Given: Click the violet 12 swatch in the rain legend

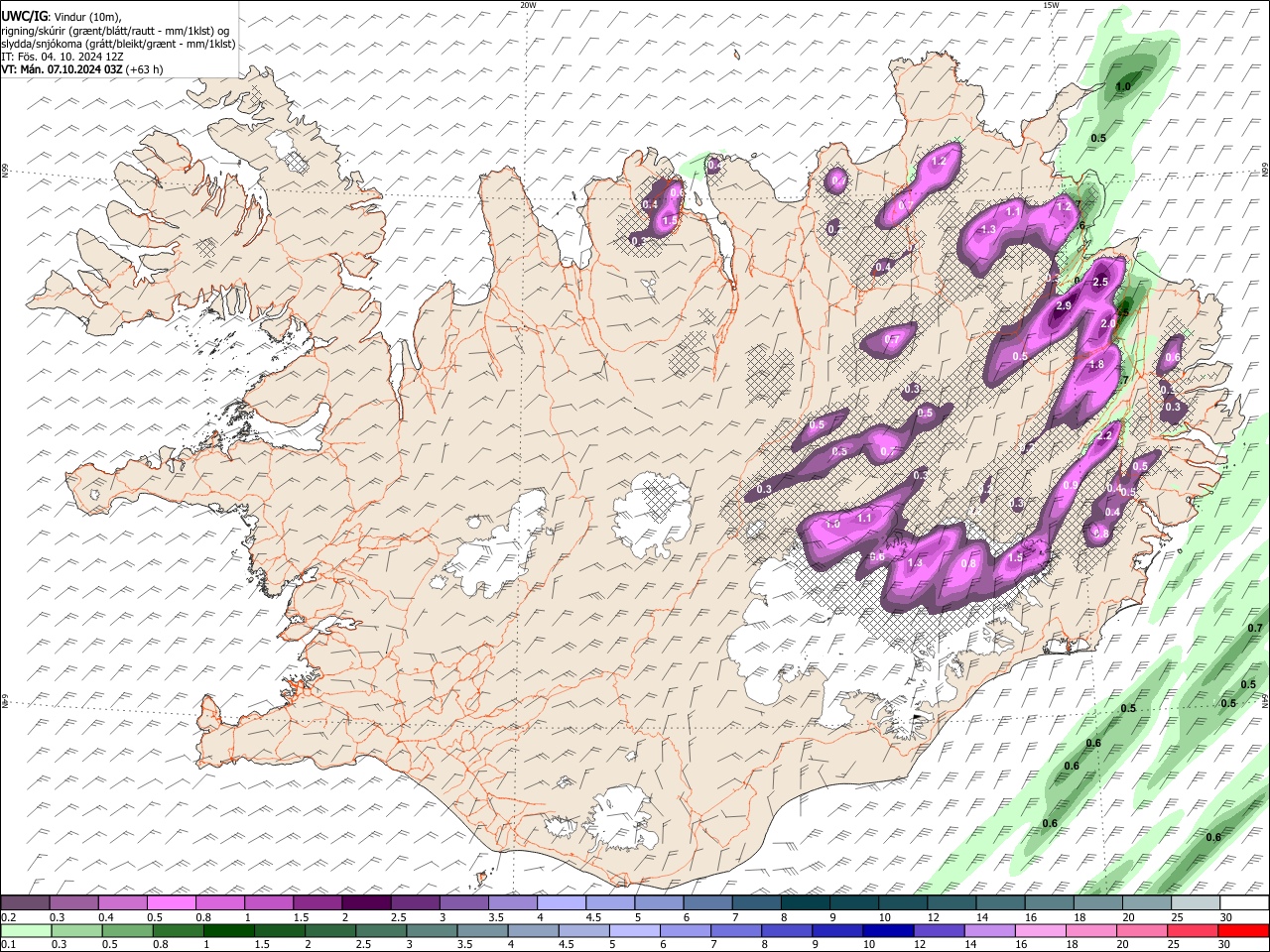Looking at the screenshot, I should pos(939,930).
